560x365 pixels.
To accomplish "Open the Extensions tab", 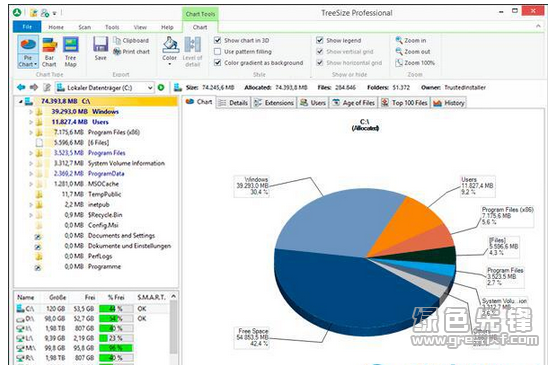I will click(274, 103).
